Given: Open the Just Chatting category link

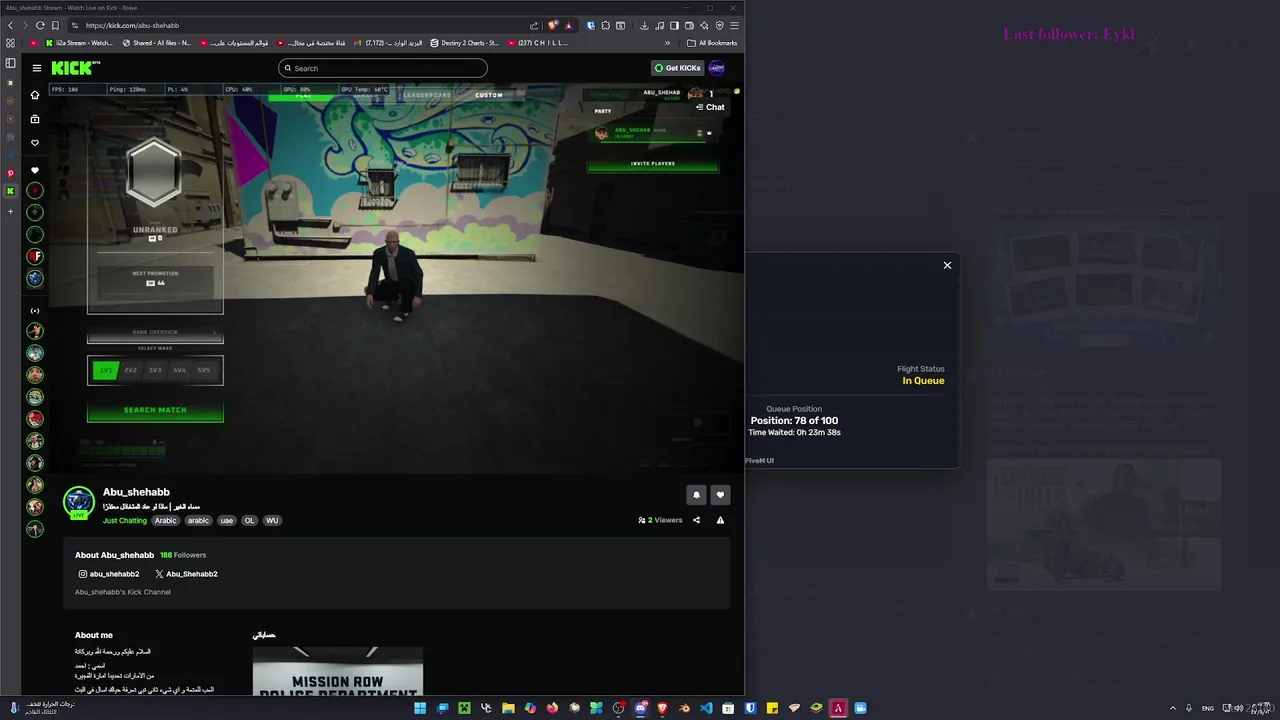Looking at the screenshot, I should (x=125, y=521).
